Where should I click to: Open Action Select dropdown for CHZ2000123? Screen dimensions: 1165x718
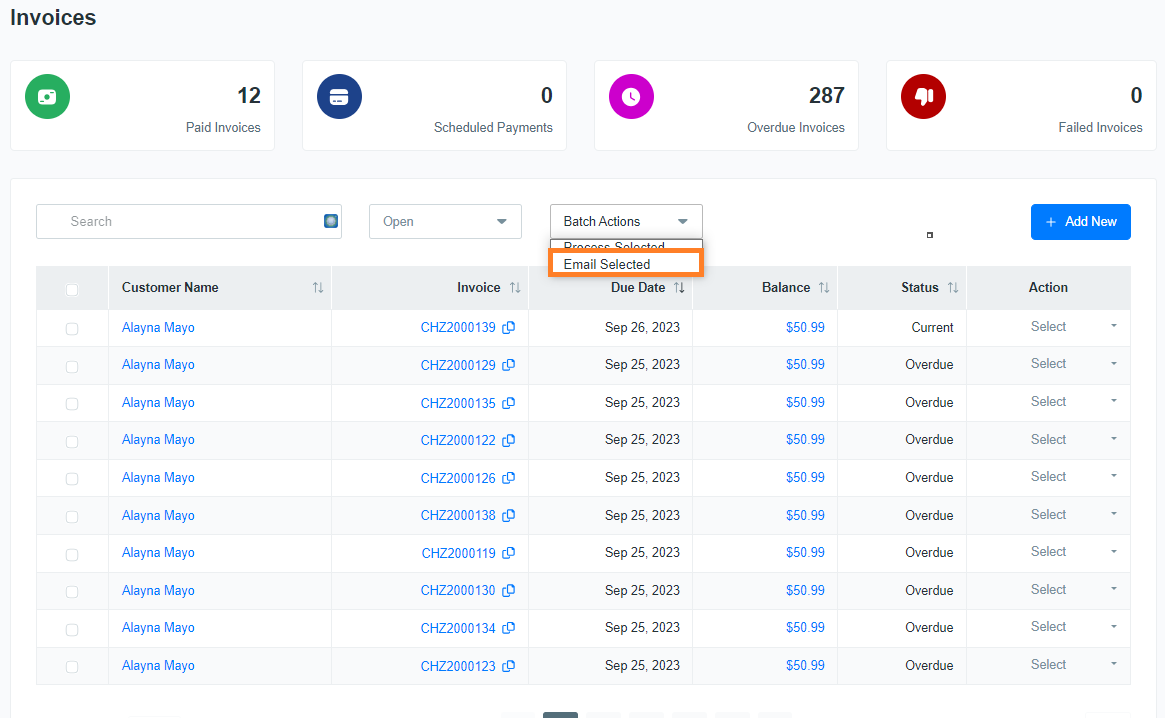coord(1074,665)
